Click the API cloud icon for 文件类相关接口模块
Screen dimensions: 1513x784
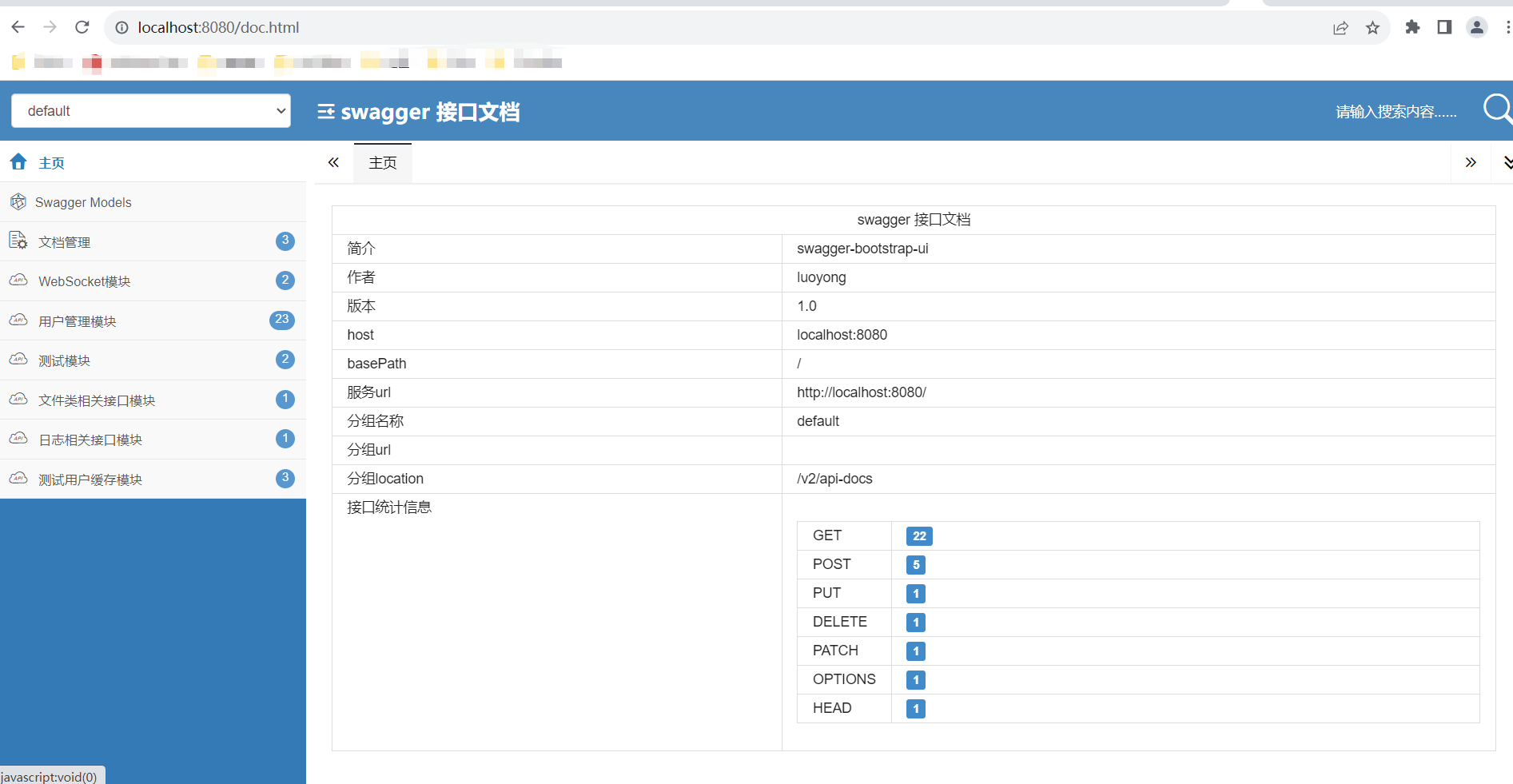pyautogui.click(x=18, y=400)
